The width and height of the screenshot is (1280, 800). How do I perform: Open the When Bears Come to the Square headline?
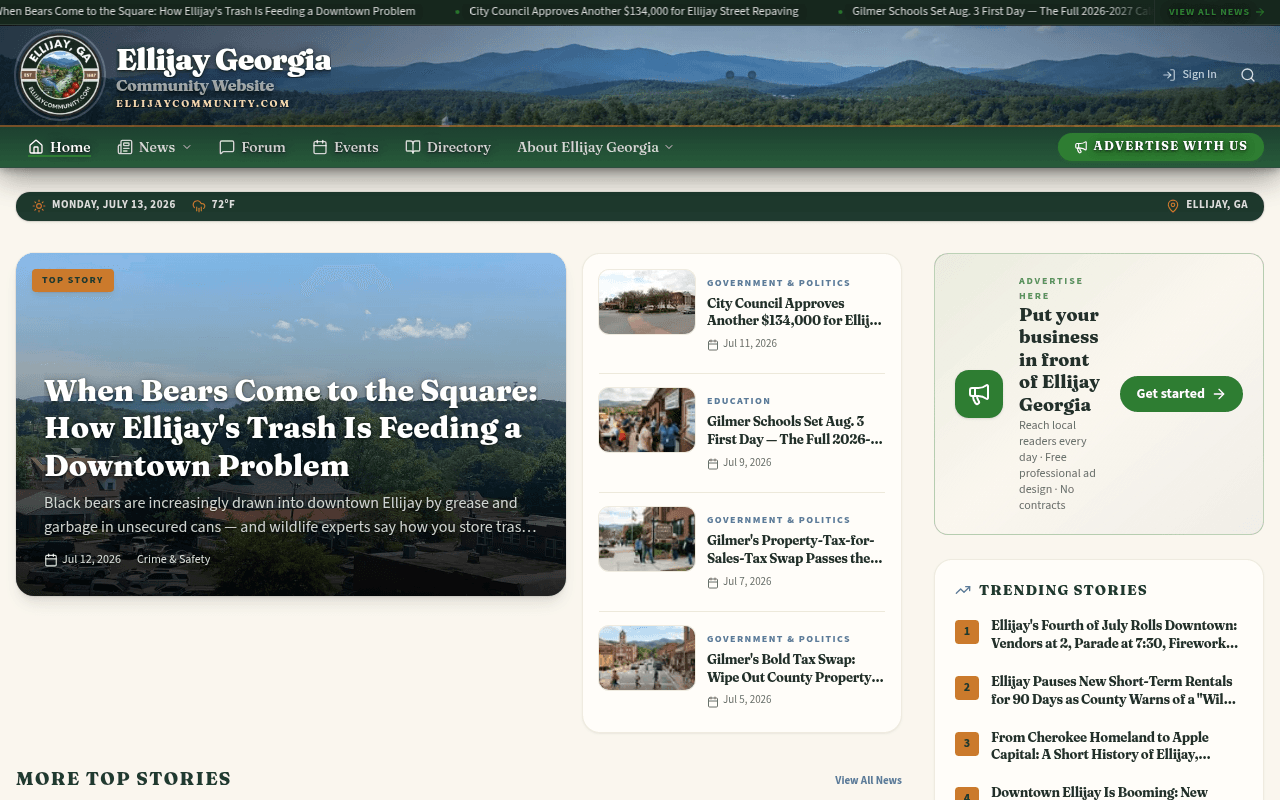pos(291,428)
